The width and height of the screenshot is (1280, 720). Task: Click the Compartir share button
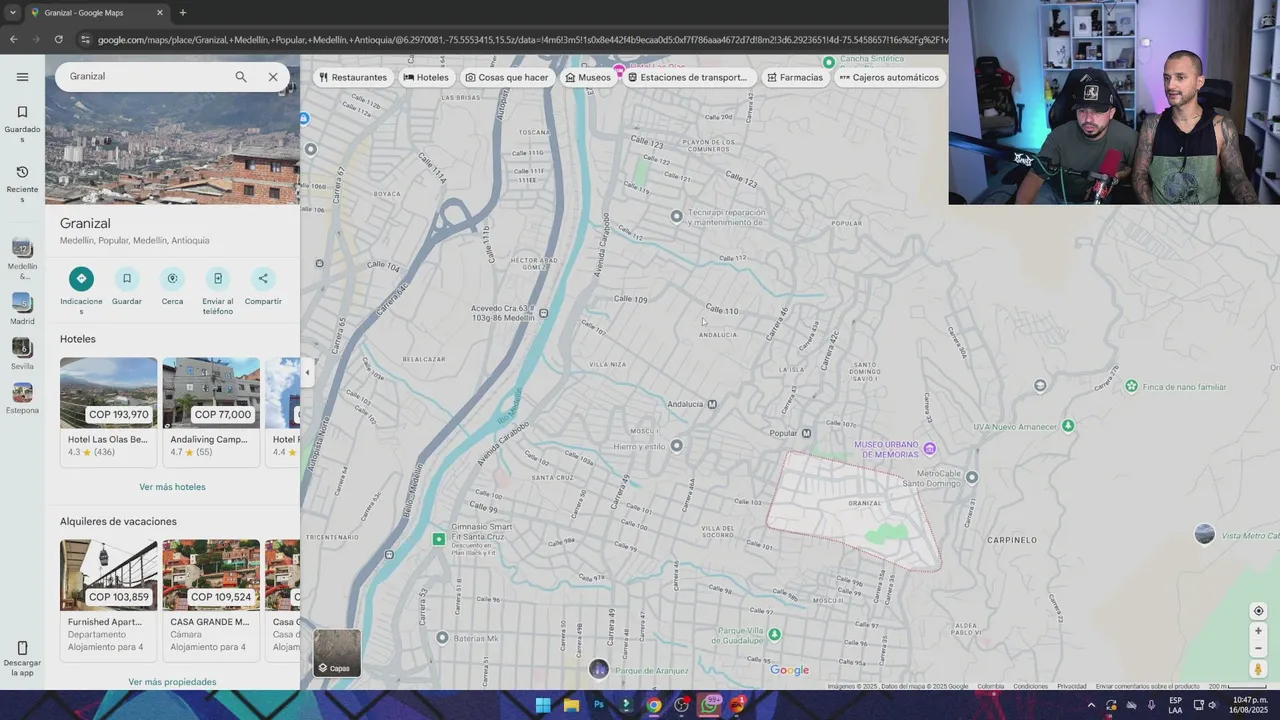263,286
